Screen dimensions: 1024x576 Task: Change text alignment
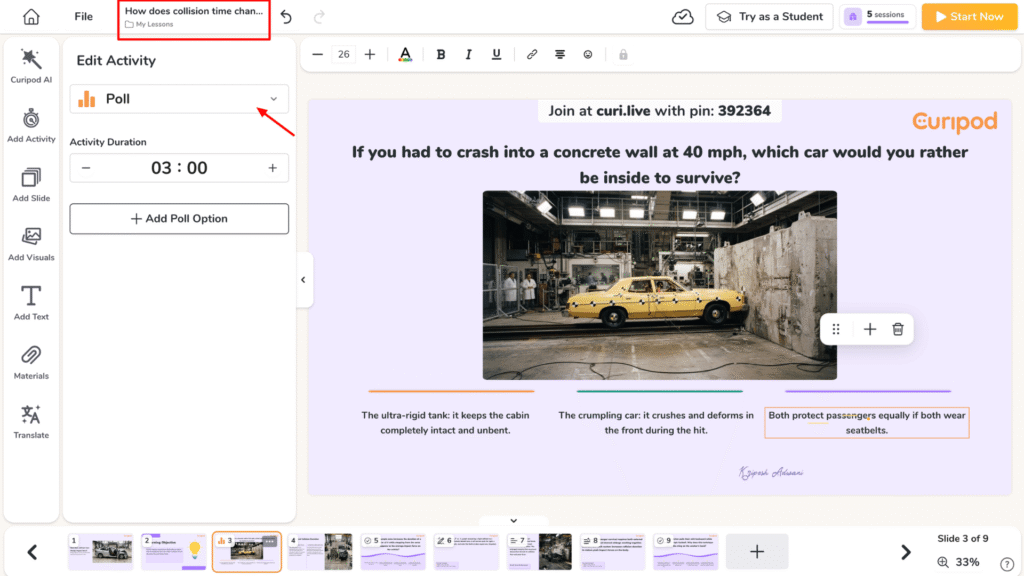(x=560, y=54)
